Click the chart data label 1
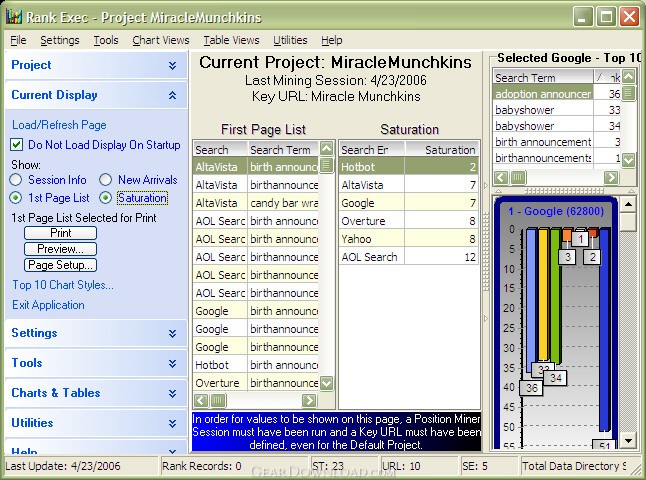This screenshot has height=480, width=646. pos(580,239)
